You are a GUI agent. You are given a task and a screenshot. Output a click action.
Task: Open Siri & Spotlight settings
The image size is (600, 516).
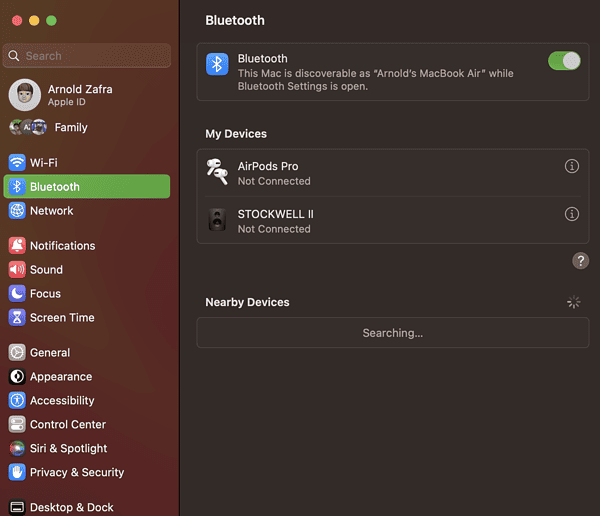tap(68, 449)
